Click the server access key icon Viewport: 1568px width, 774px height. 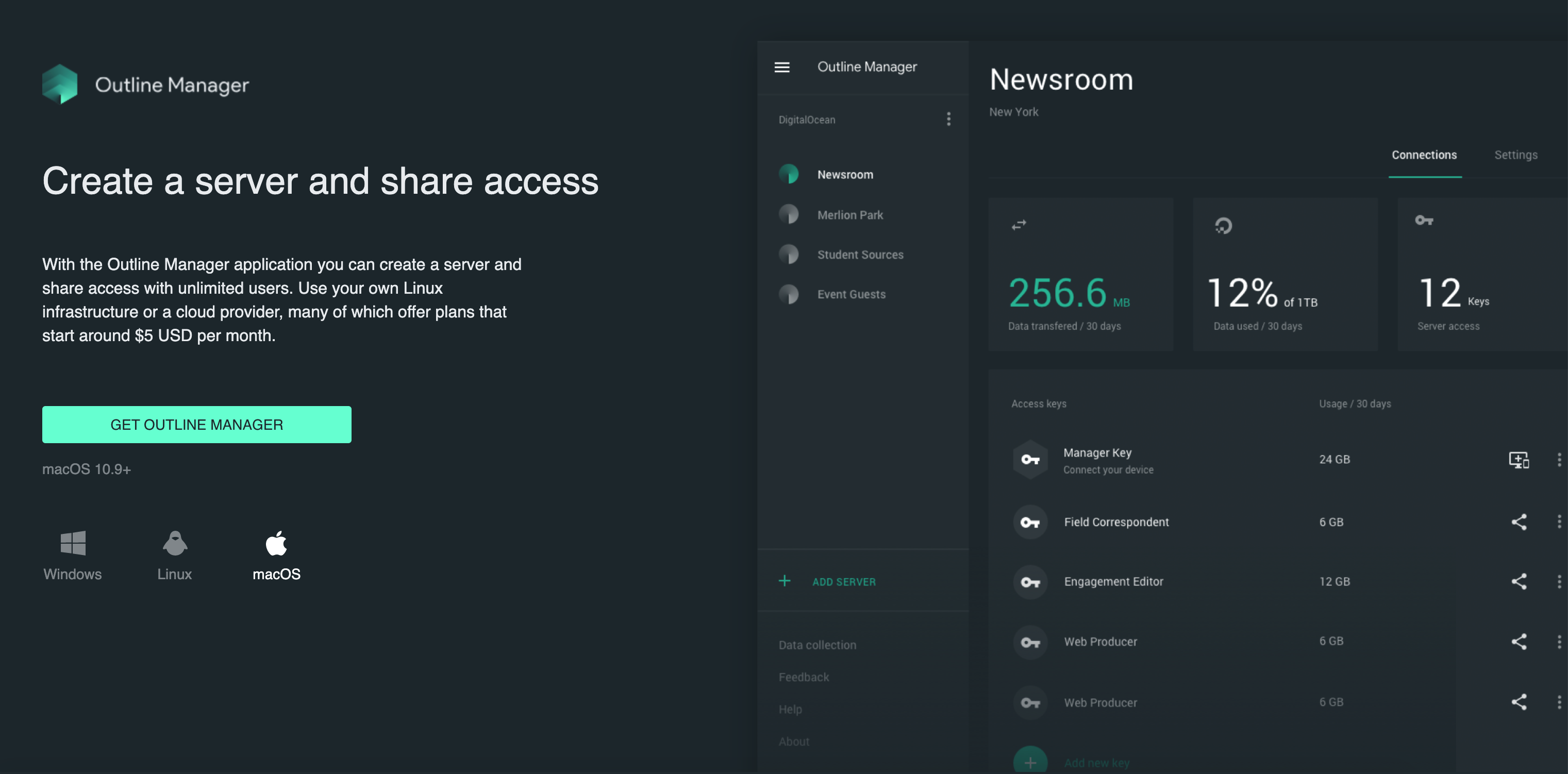pyautogui.click(x=1424, y=220)
